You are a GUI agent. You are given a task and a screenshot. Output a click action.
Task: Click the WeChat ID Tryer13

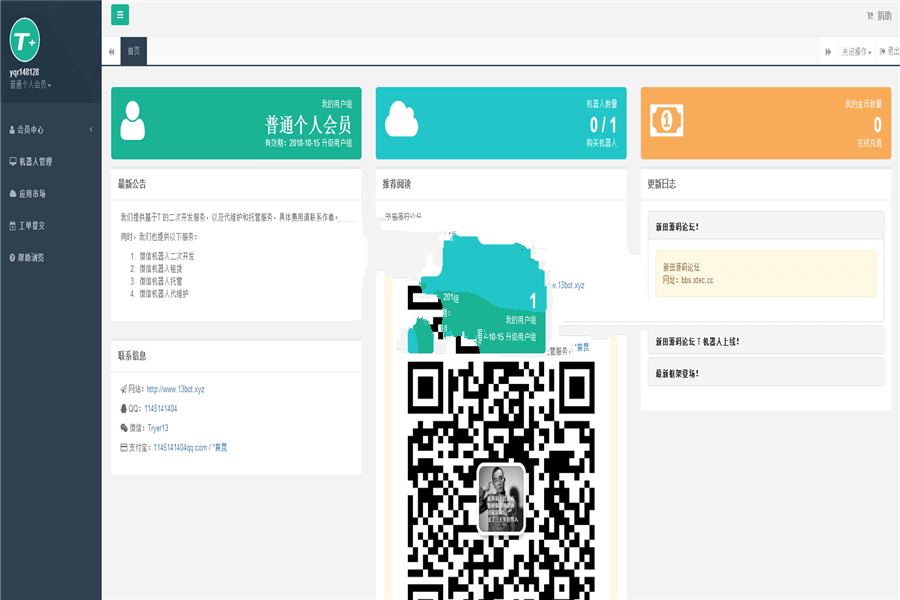click(158, 428)
